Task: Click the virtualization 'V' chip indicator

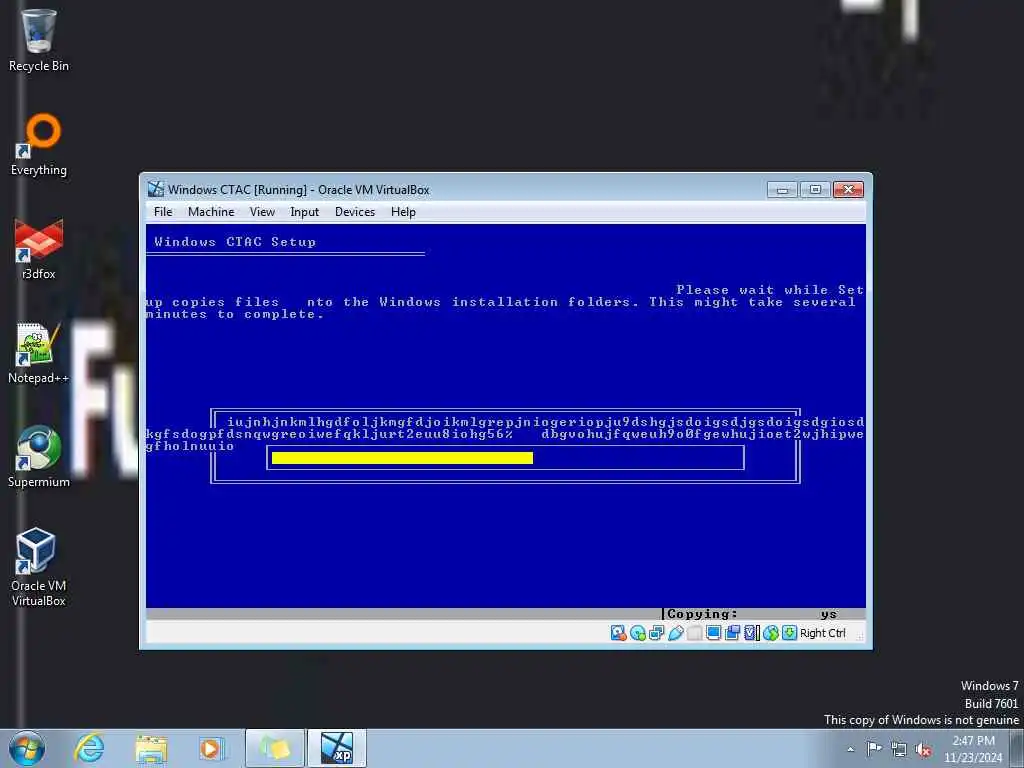Action: point(751,633)
